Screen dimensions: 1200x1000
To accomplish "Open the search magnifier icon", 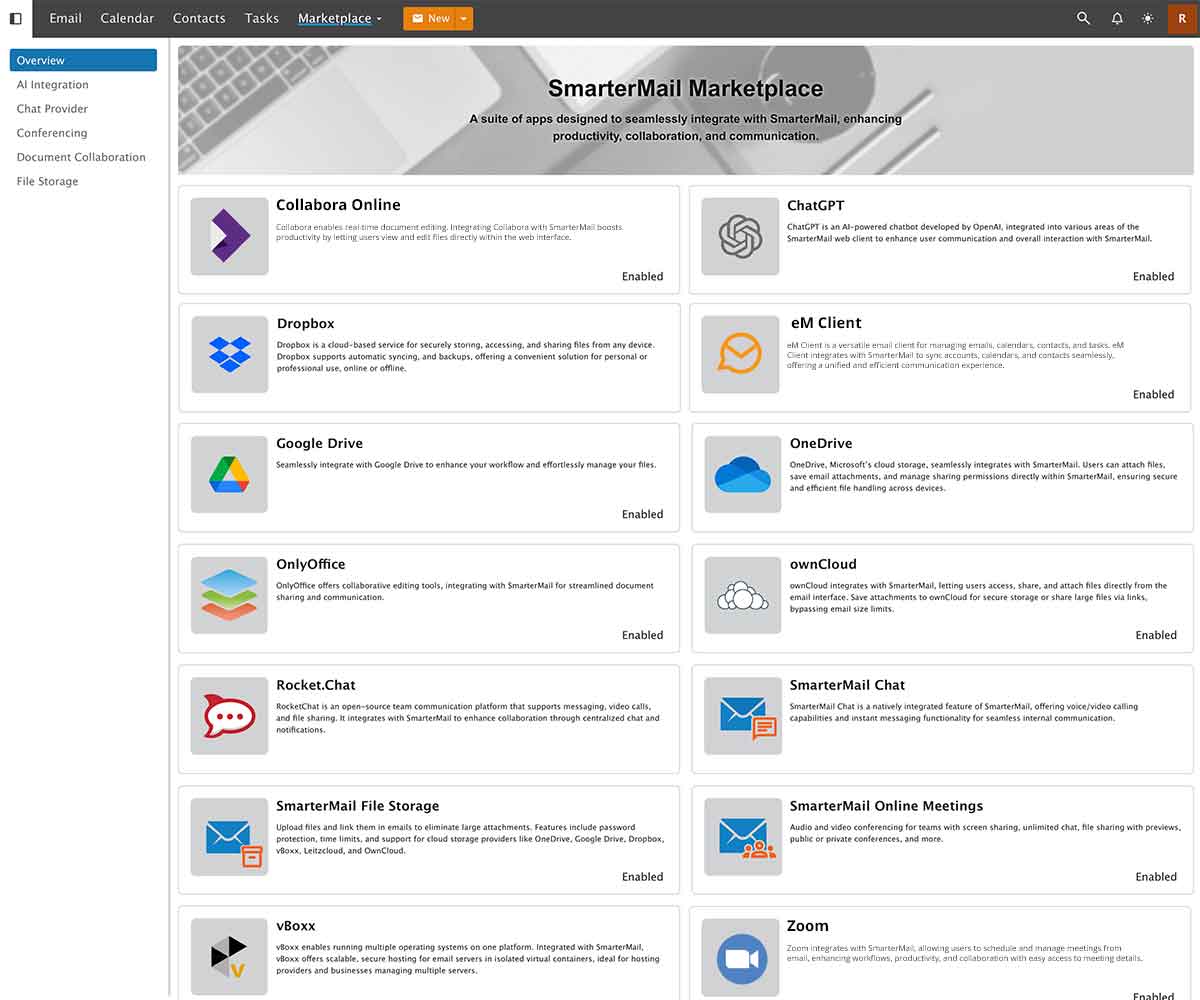I will pyautogui.click(x=1083, y=18).
